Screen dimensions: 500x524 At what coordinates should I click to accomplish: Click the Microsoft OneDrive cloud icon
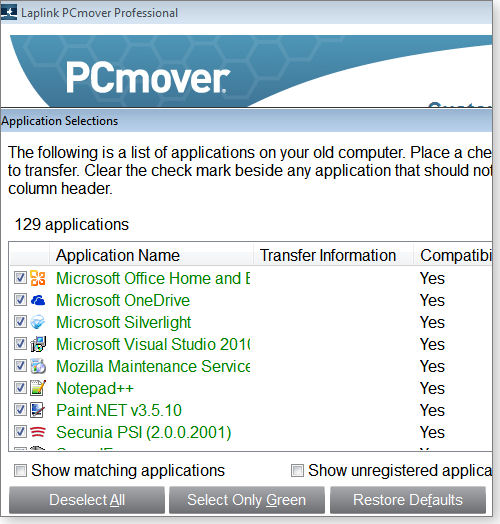38,300
